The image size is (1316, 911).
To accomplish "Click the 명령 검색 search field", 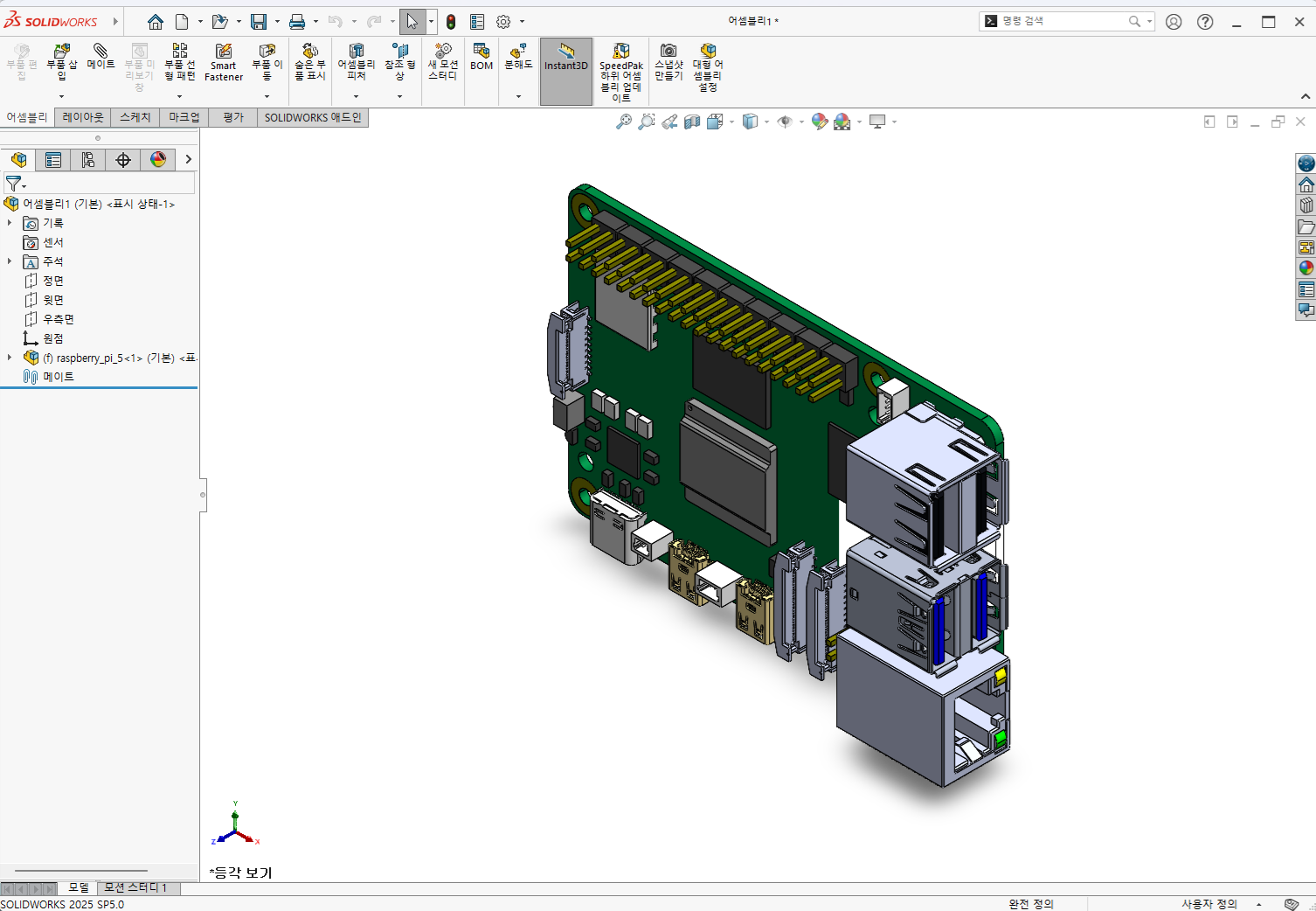I will pyautogui.click(x=1066, y=21).
